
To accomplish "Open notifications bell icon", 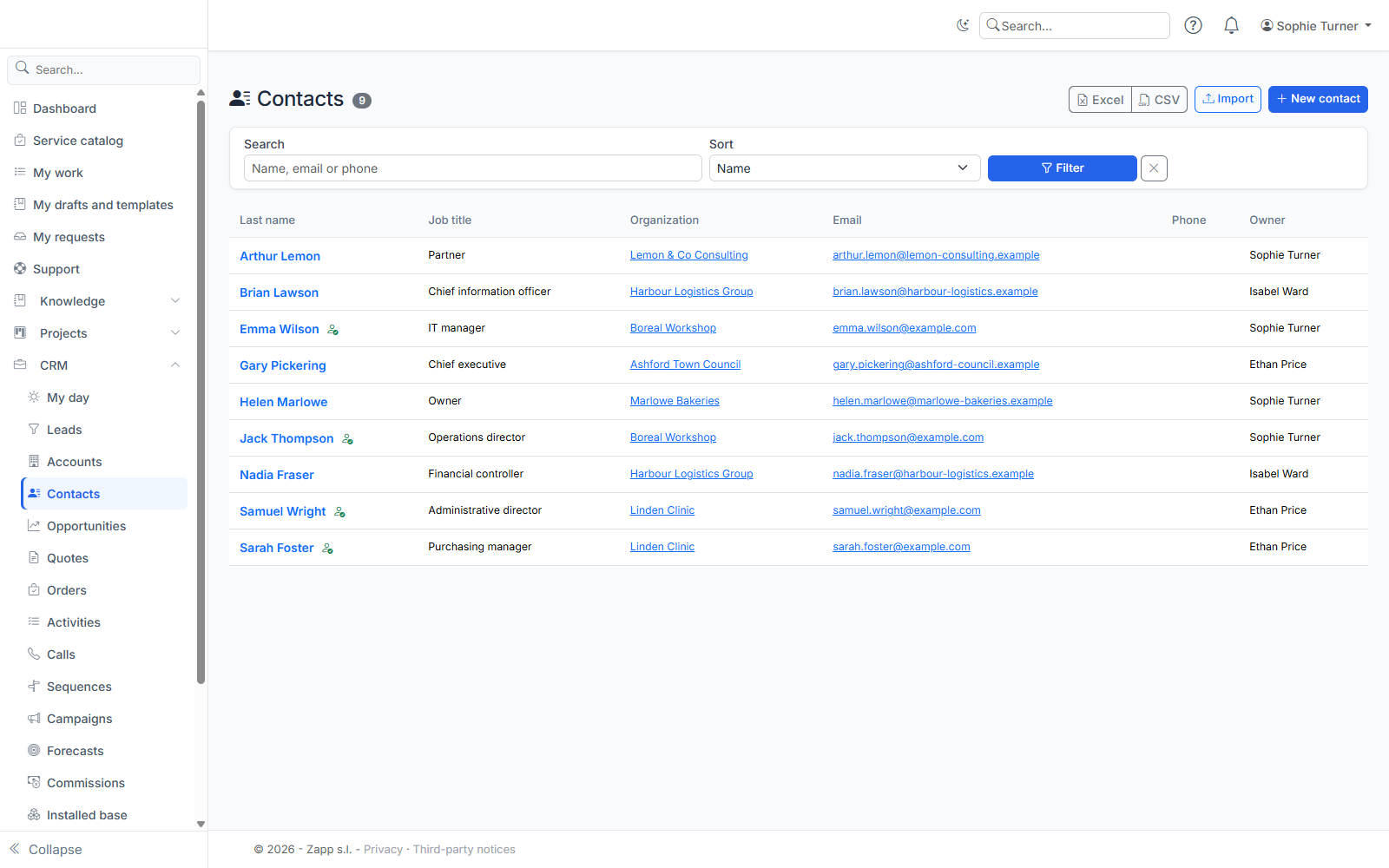I will (1231, 25).
